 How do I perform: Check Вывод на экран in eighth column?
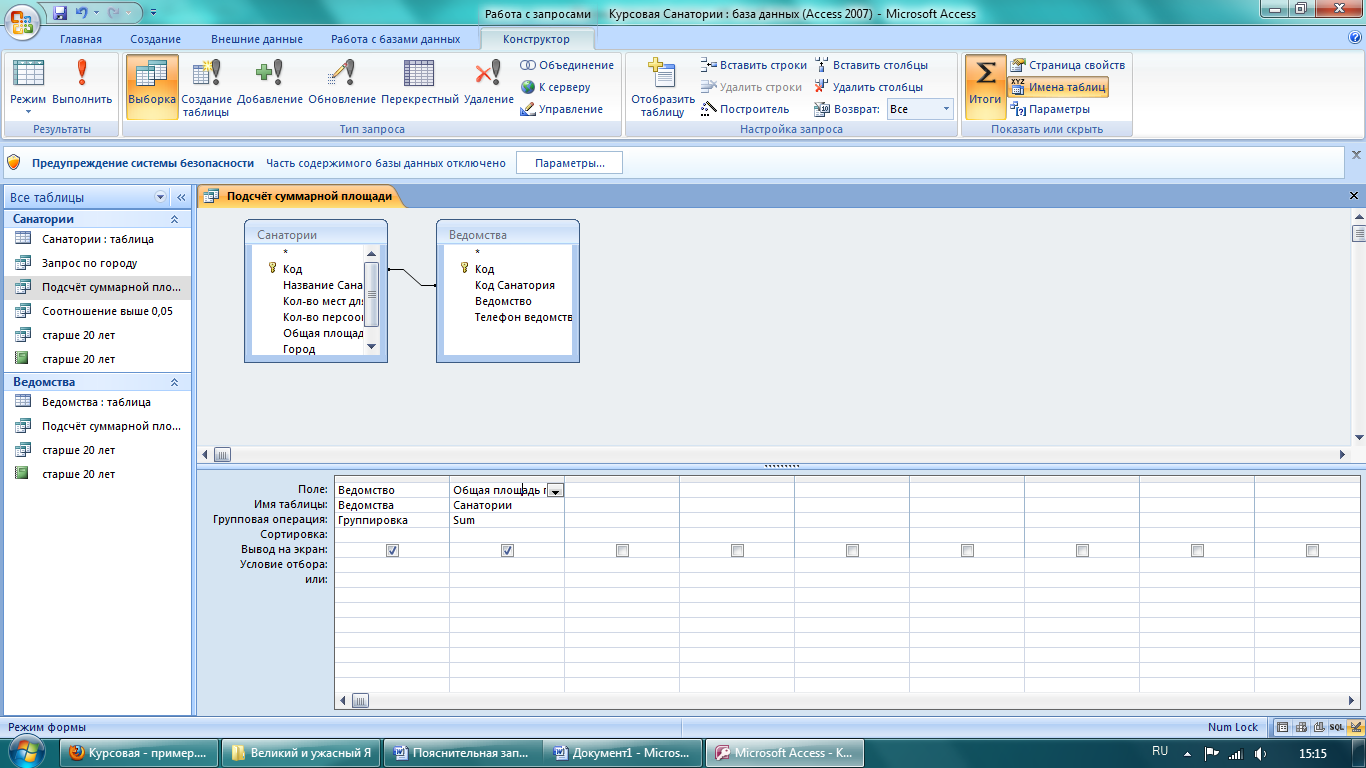pyautogui.click(x=1197, y=550)
